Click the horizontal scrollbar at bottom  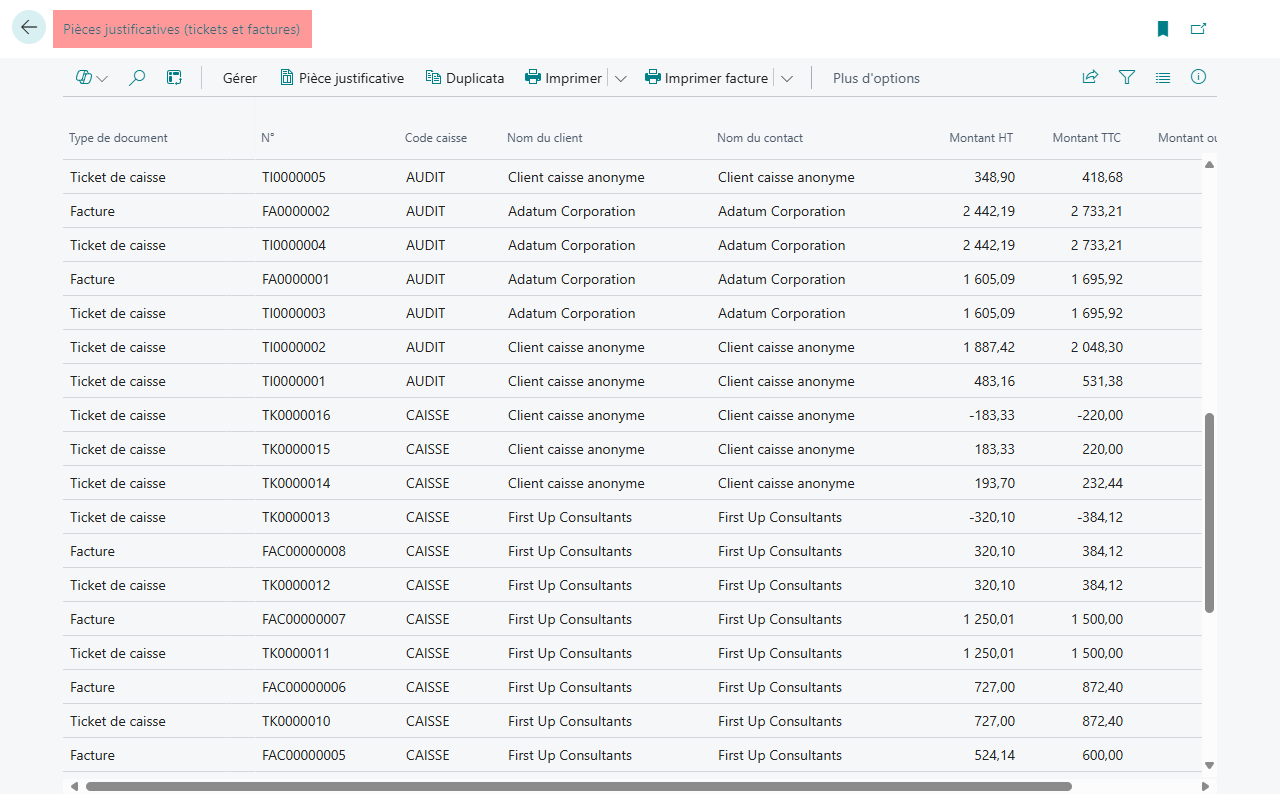[578, 787]
